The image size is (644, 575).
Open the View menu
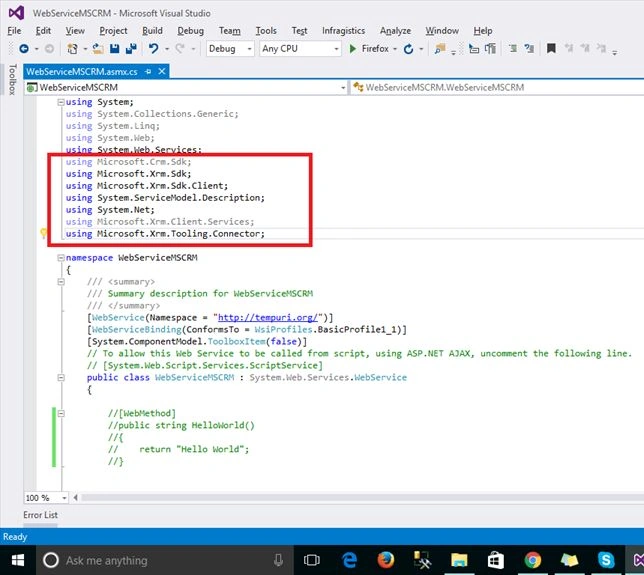75,31
